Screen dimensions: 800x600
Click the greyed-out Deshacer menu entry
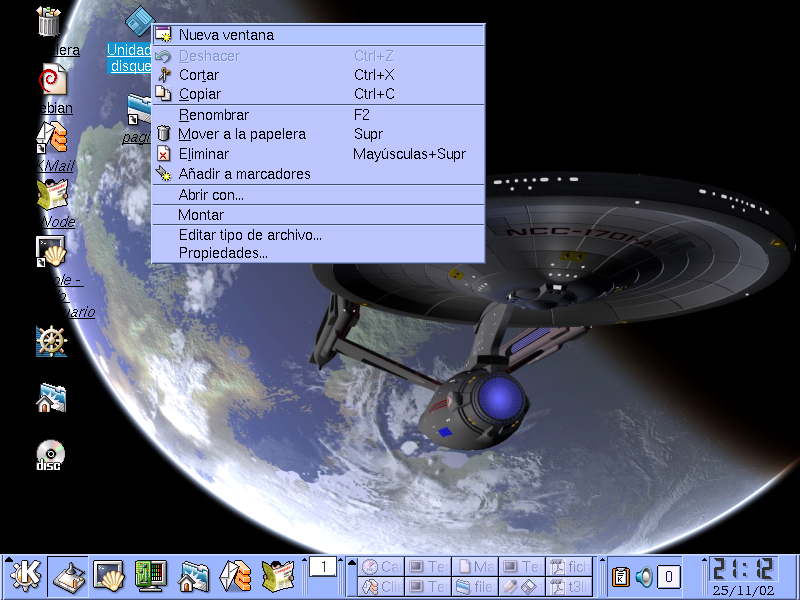(318, 56)
